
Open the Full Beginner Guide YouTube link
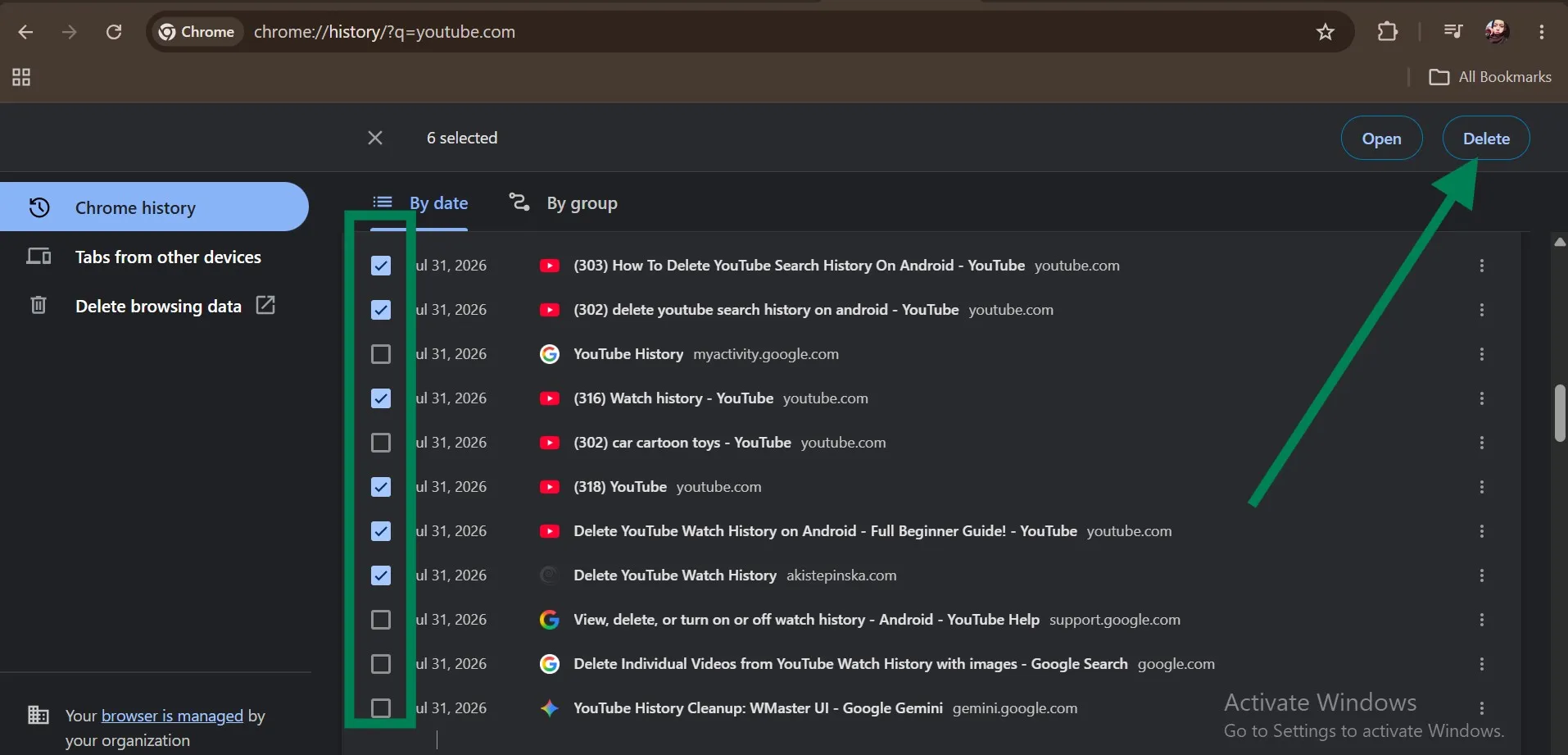pos(825,531)
